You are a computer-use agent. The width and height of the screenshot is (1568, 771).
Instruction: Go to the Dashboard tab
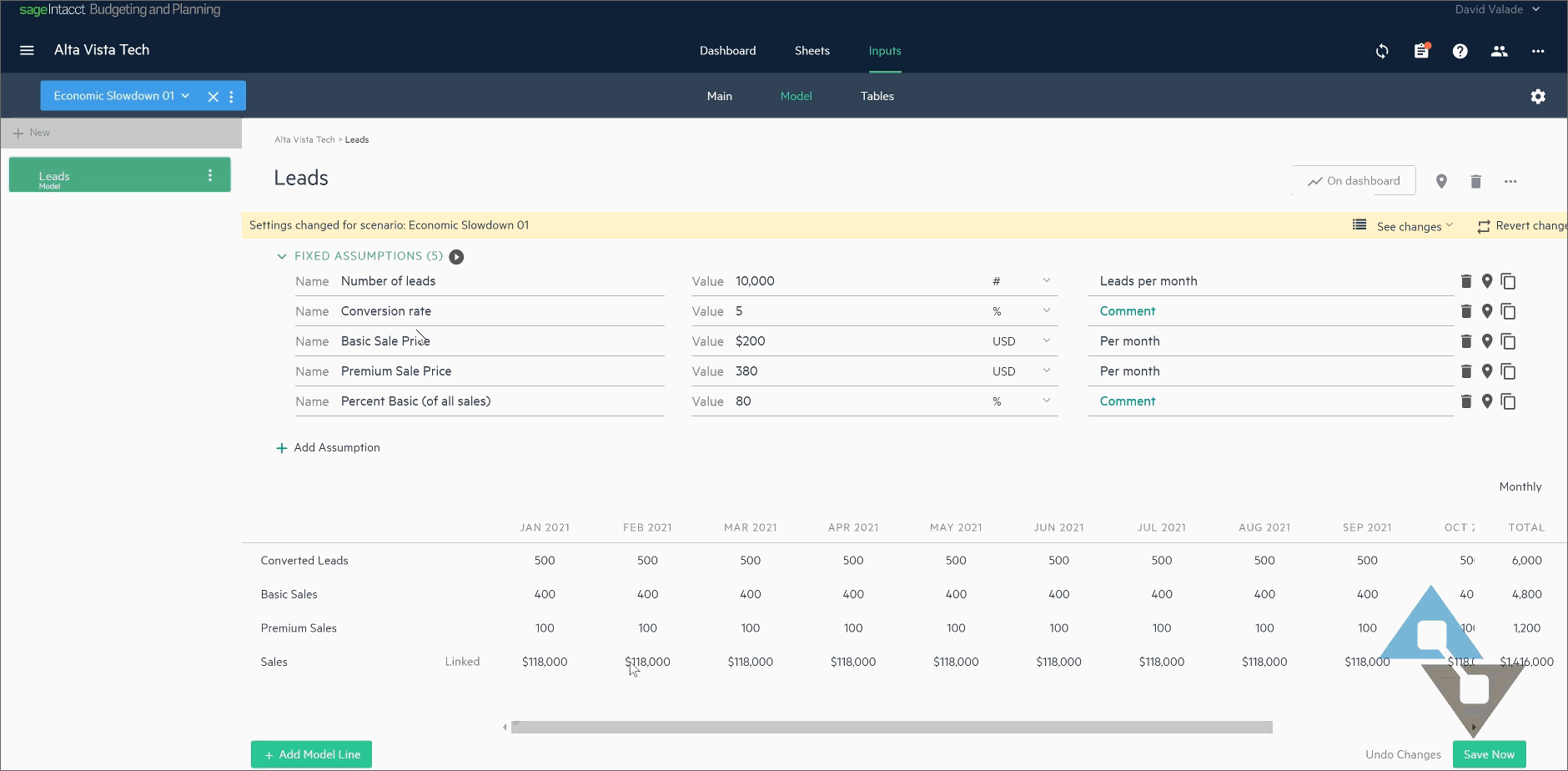point(727,51)
